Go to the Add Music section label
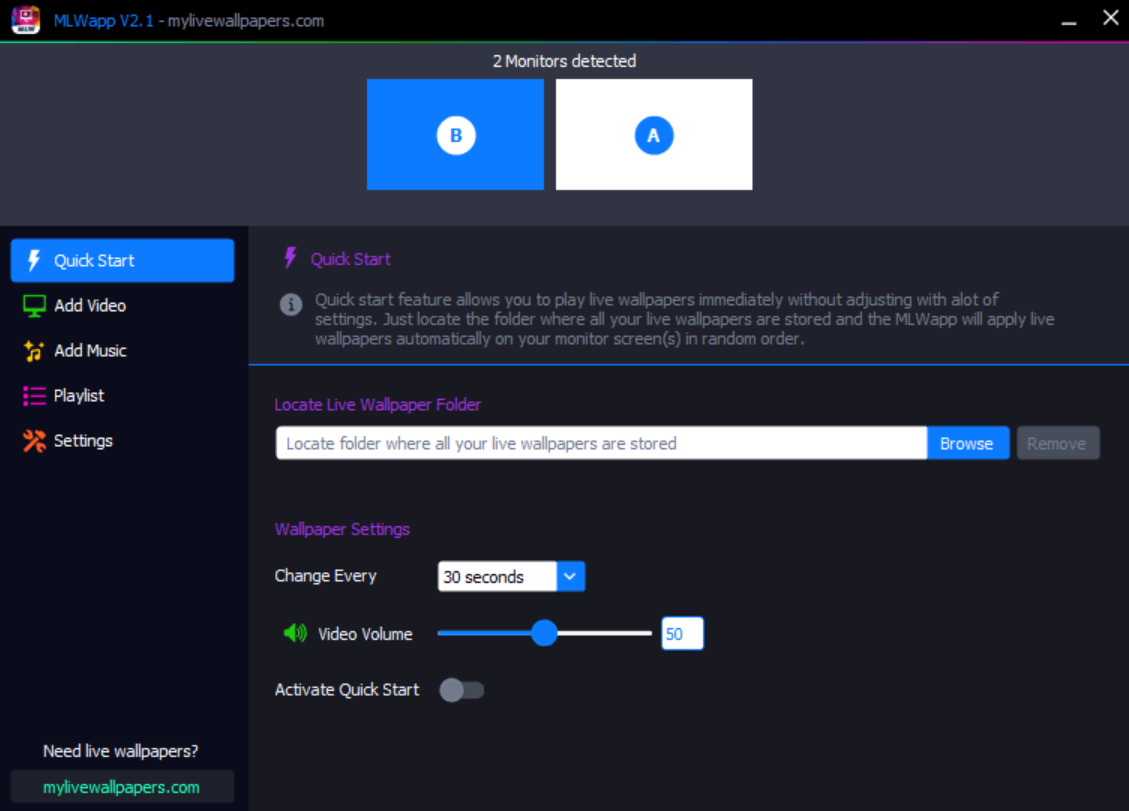This screenshot has height=811, width=1129. (91, 351)
